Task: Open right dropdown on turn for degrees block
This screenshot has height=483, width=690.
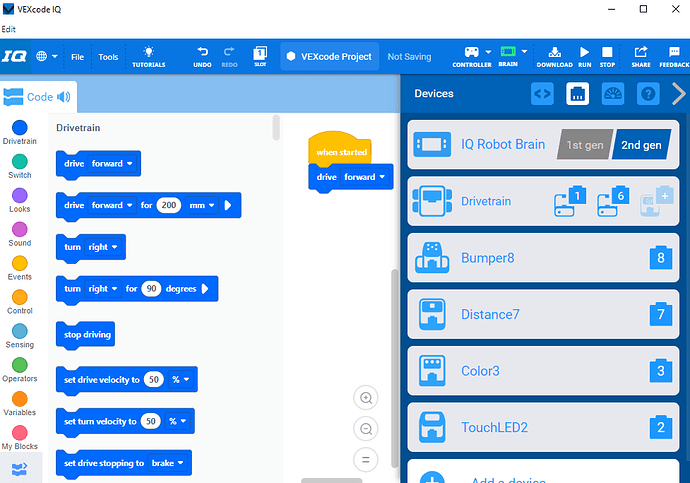Action: point(103,289)
